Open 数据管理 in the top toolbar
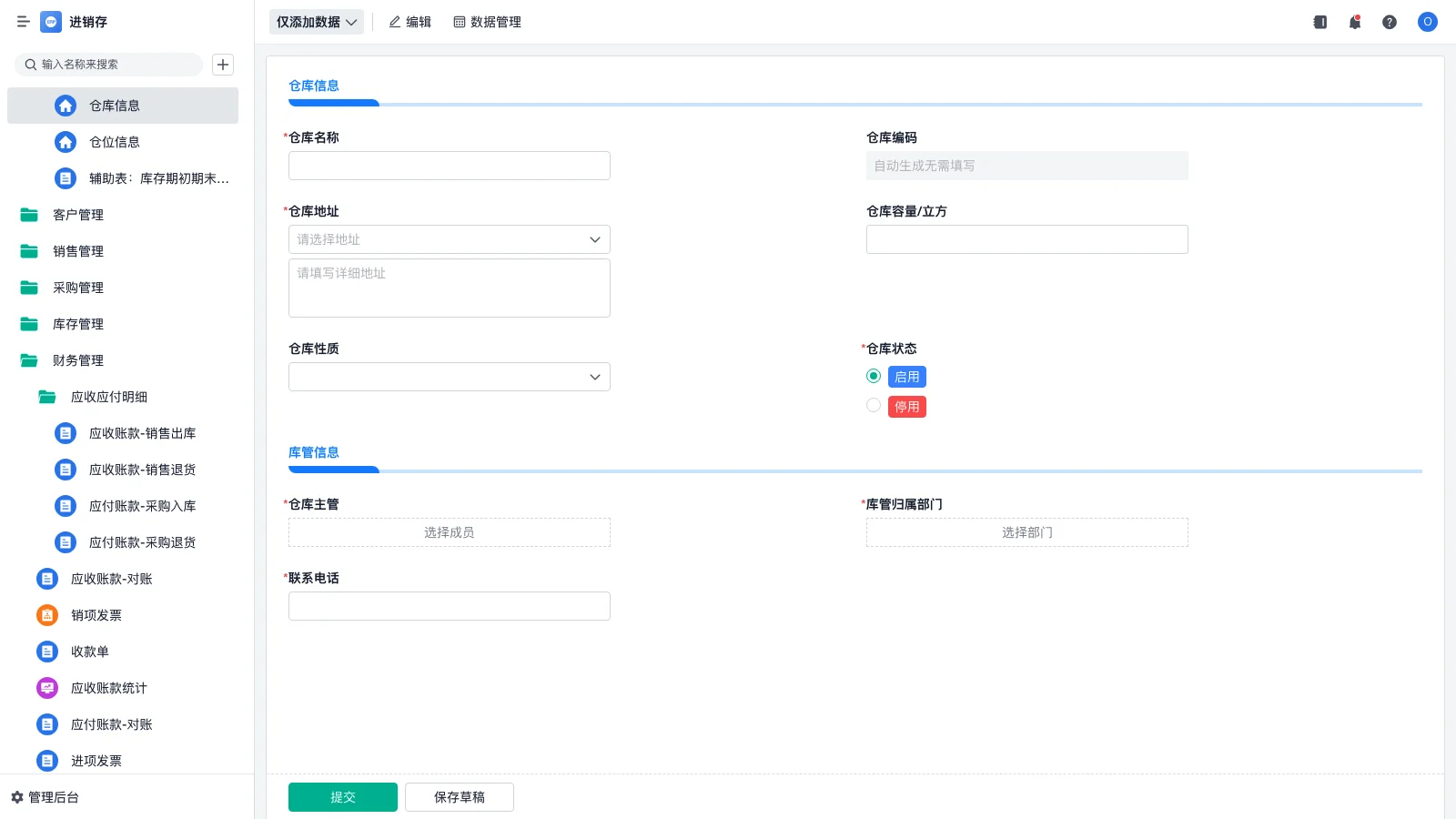The image size is (1456, 819). (487, 22)
